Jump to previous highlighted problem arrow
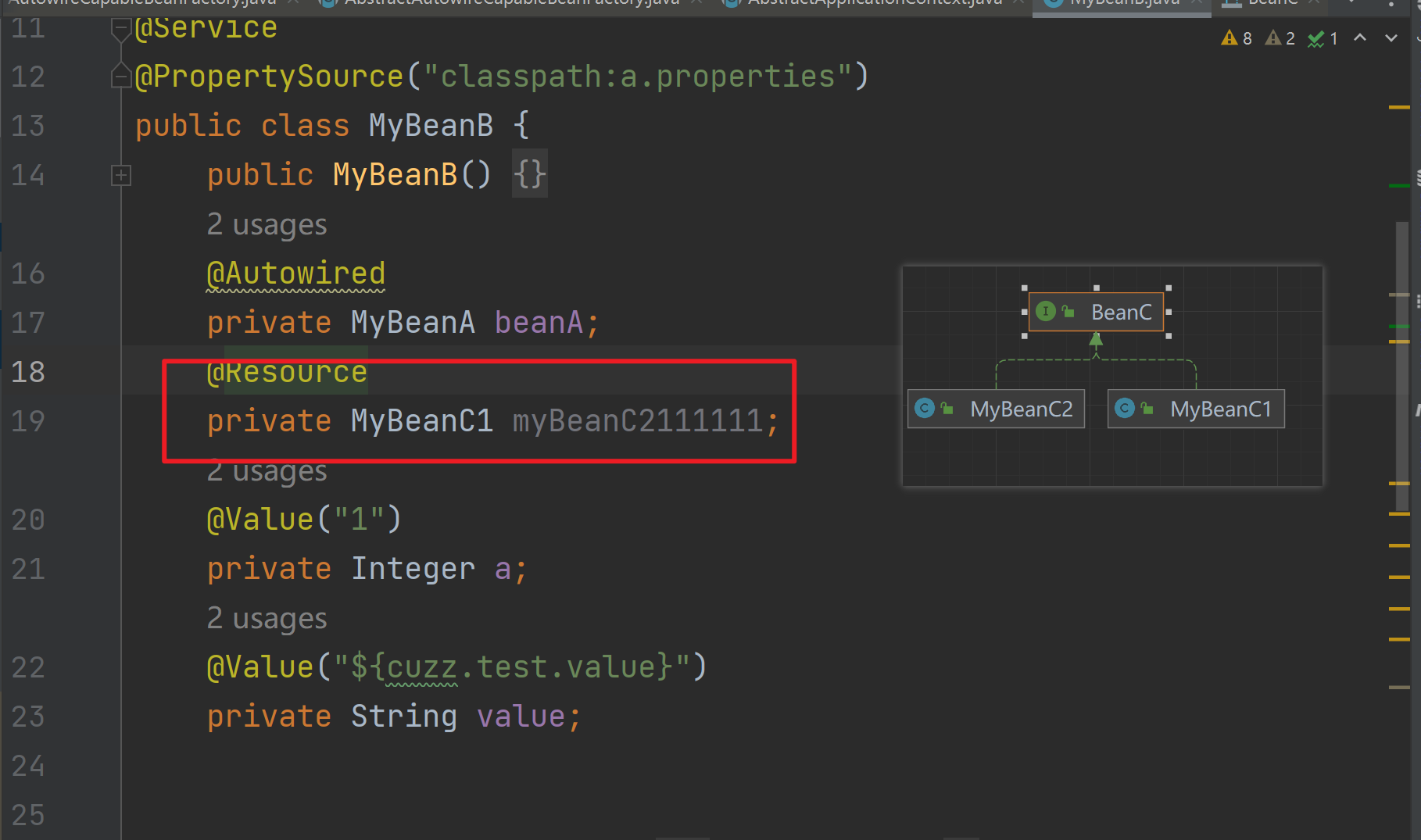The height and width of the screenshot is (840, 1421). 1360,38
